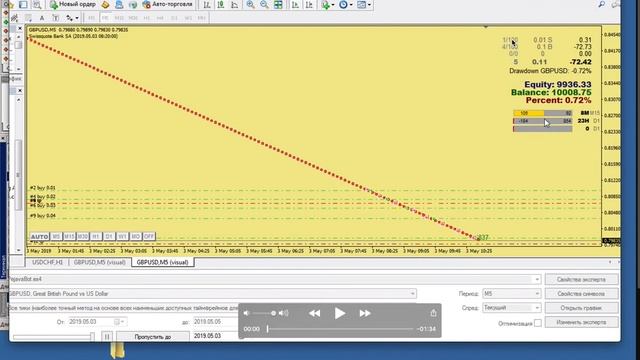Click the yellow folder icon on desktop
The height and width of the screenshot is (360, 640).
[117, 351]
